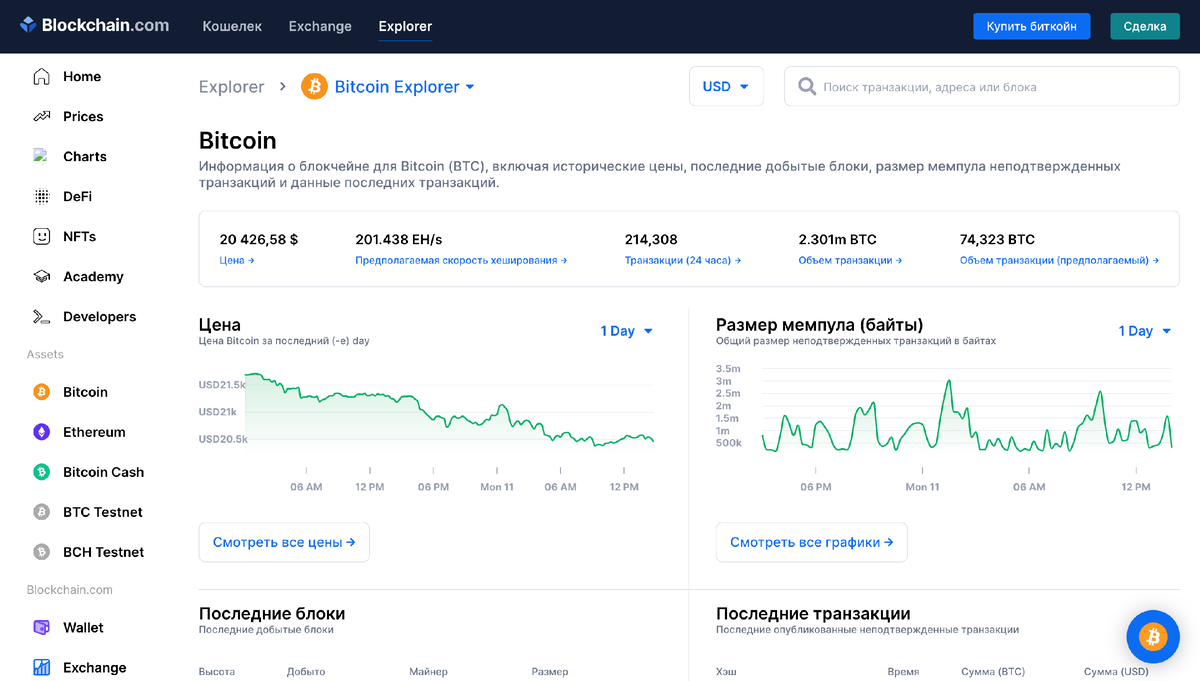Click the Майнер column header
This screenshot has width=1200, height=681.
click(428, 672)
